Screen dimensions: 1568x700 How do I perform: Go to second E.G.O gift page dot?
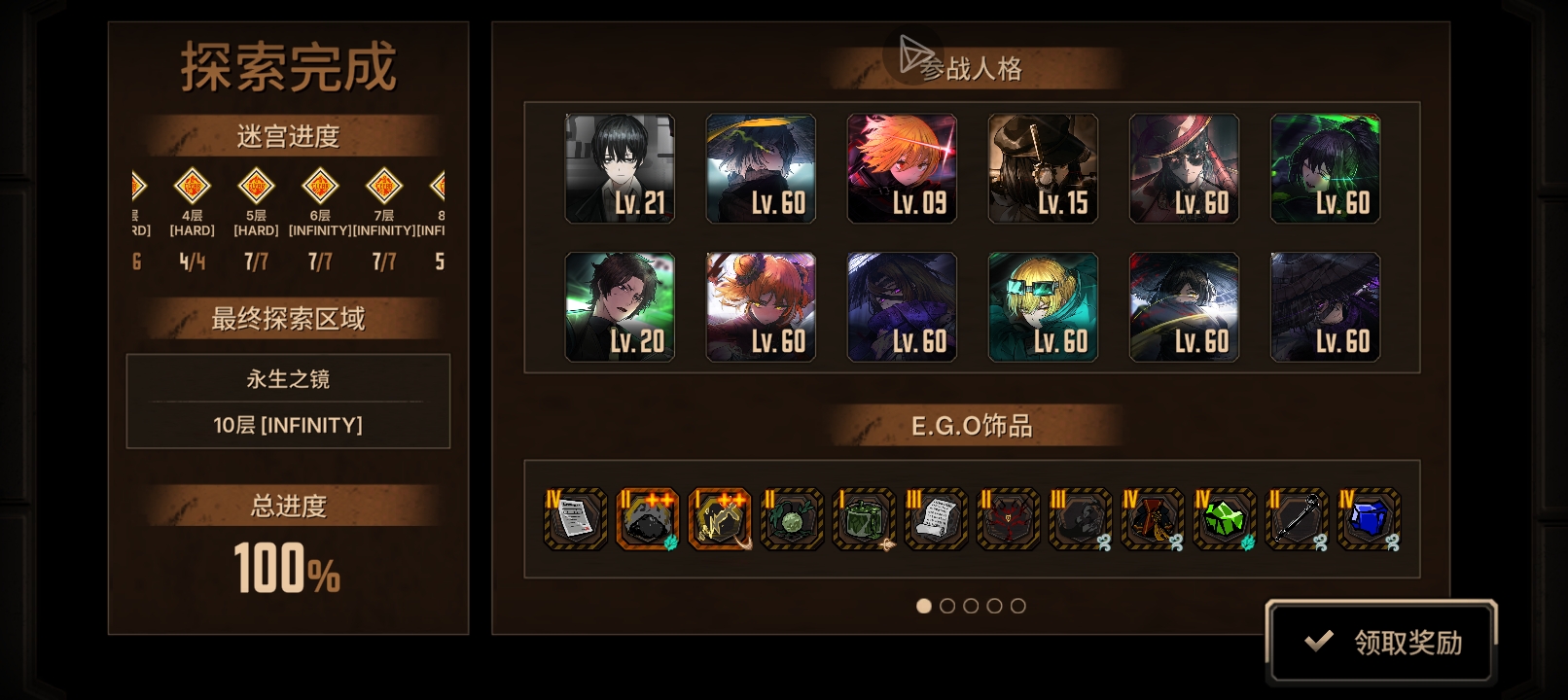pyautogui.click(x=947, y=606)
